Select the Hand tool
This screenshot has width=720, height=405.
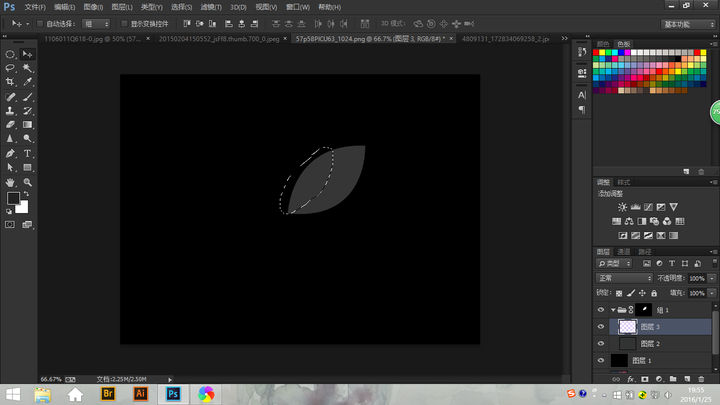point(10,182)
